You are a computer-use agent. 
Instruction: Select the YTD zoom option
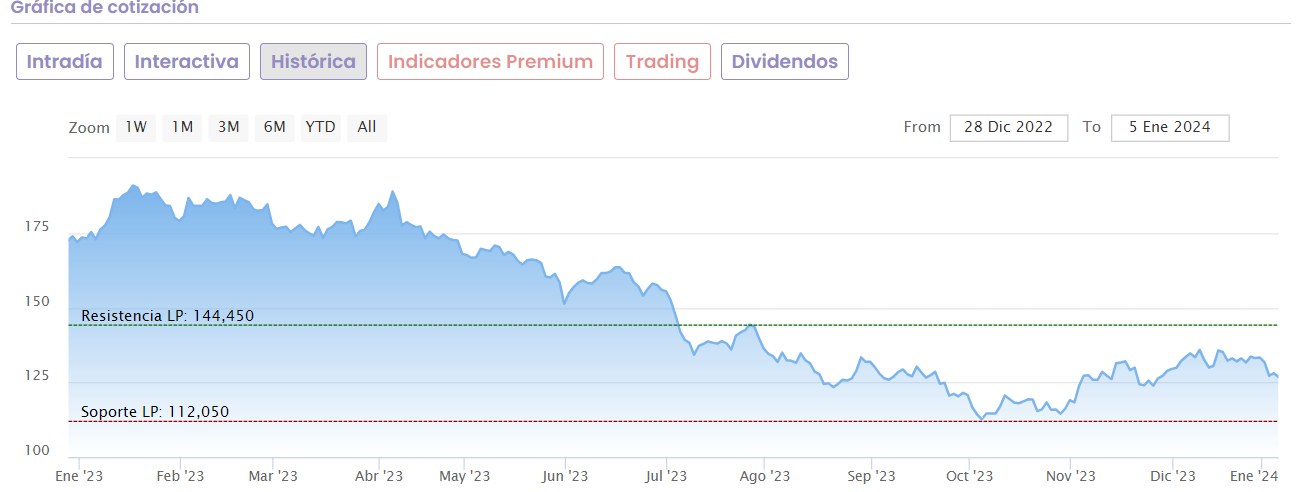point(320,127)
